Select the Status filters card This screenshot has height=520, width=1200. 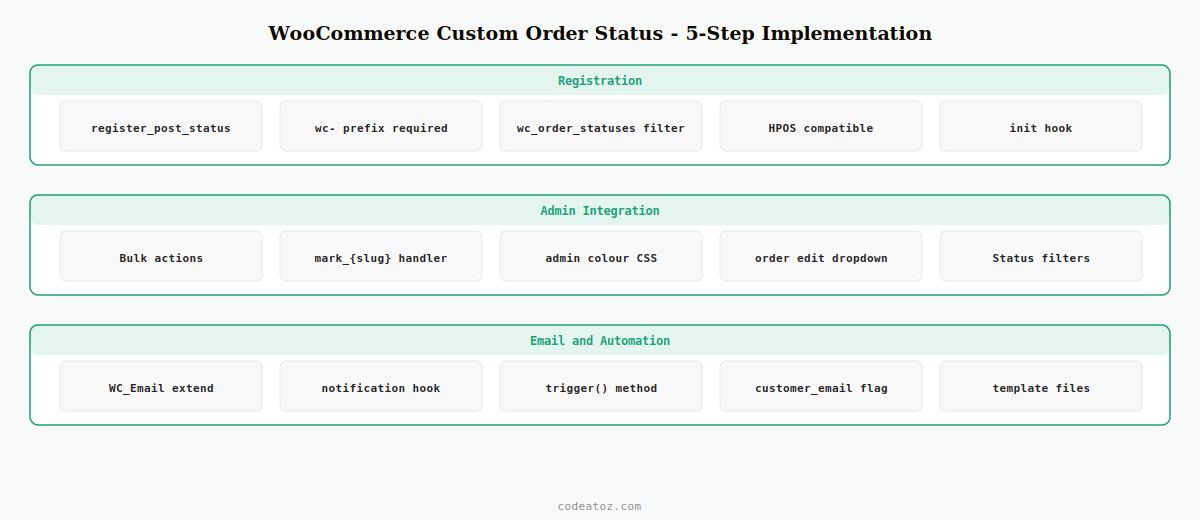(1041, 256)
